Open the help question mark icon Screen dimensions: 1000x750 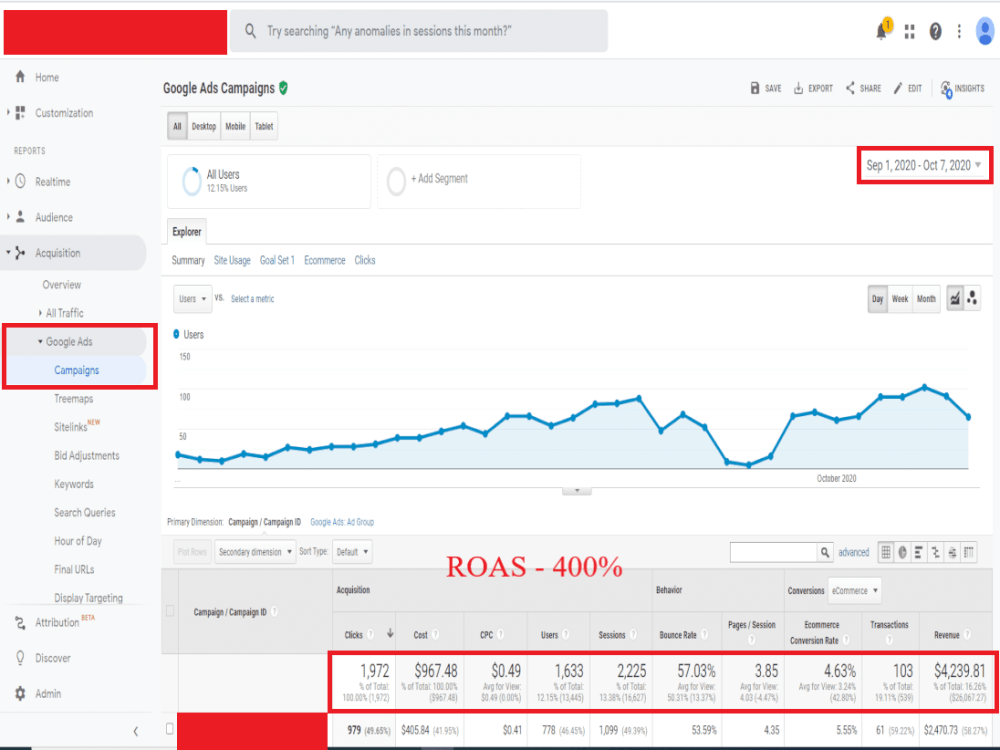pyautogui.click(x=935, y=31)
